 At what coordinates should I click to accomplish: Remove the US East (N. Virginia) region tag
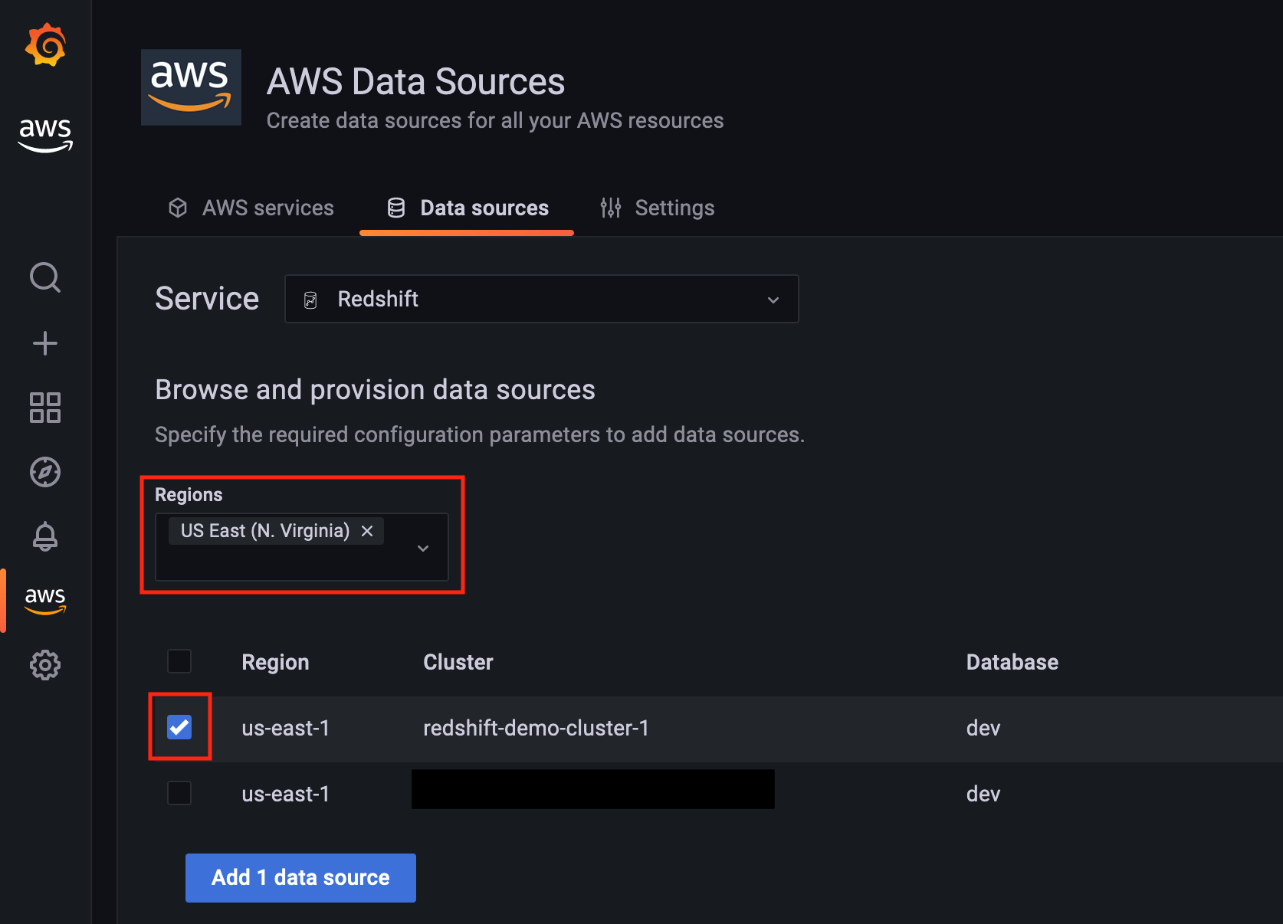367,530
